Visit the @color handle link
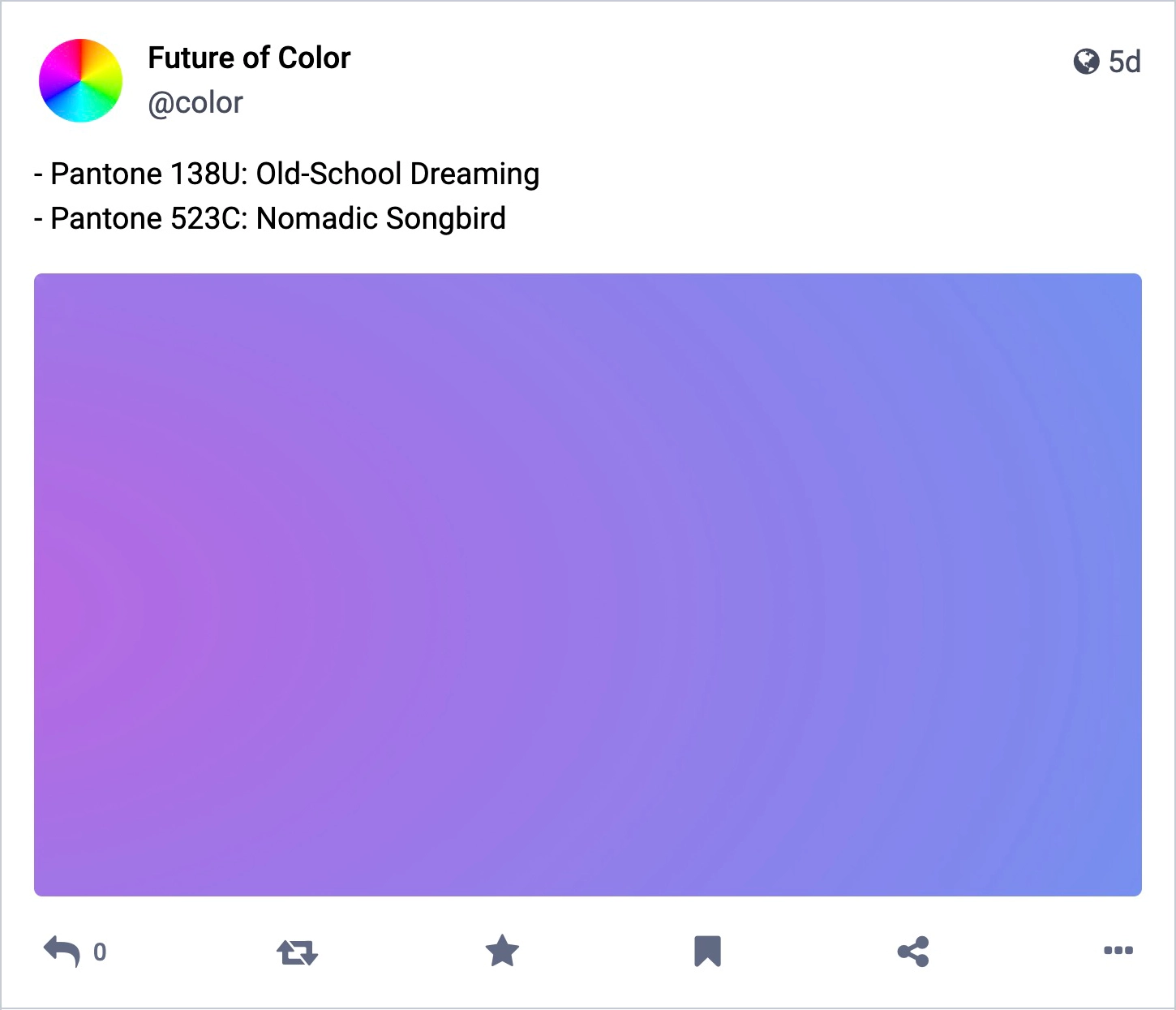This screenshot has width=1176, height=1010. 195,103
